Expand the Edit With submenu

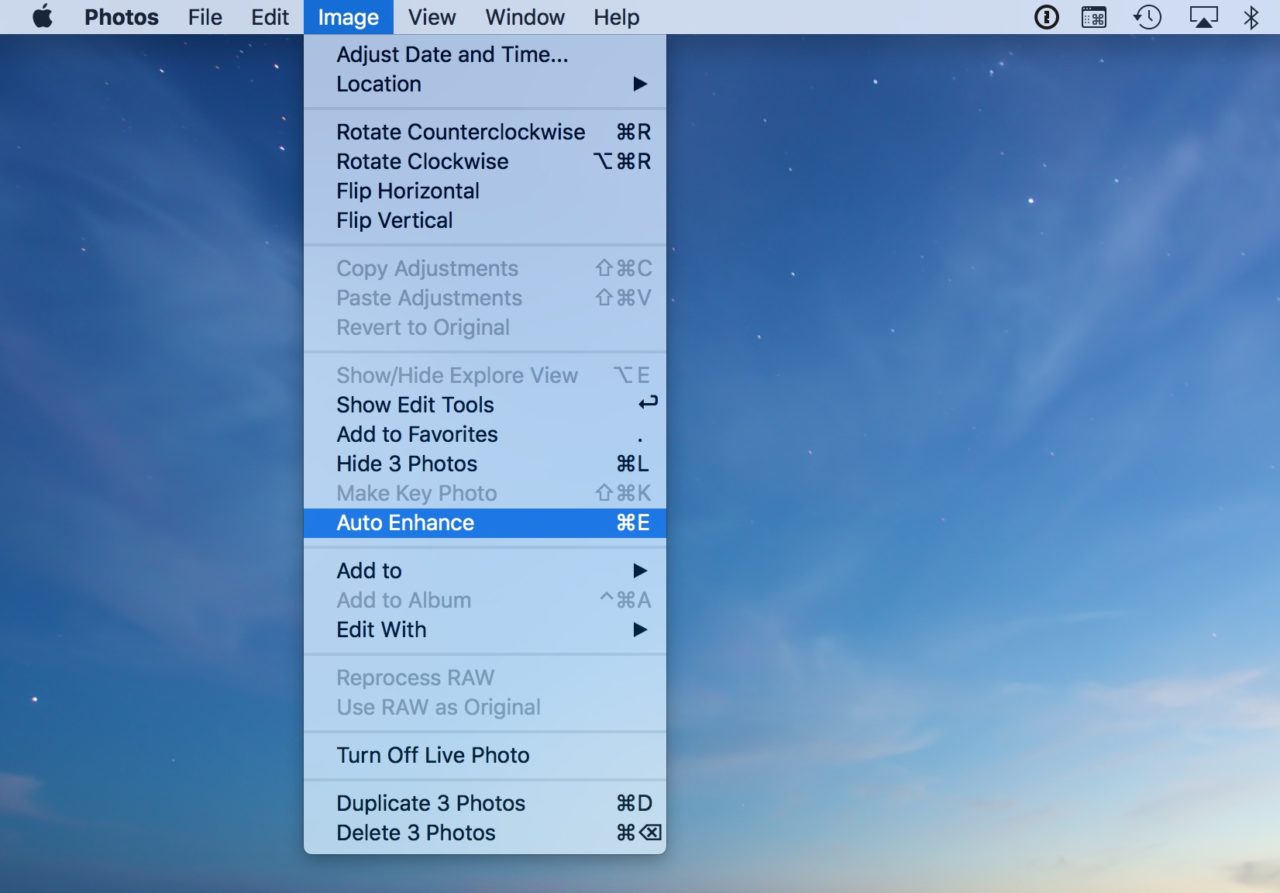(485, 630)
